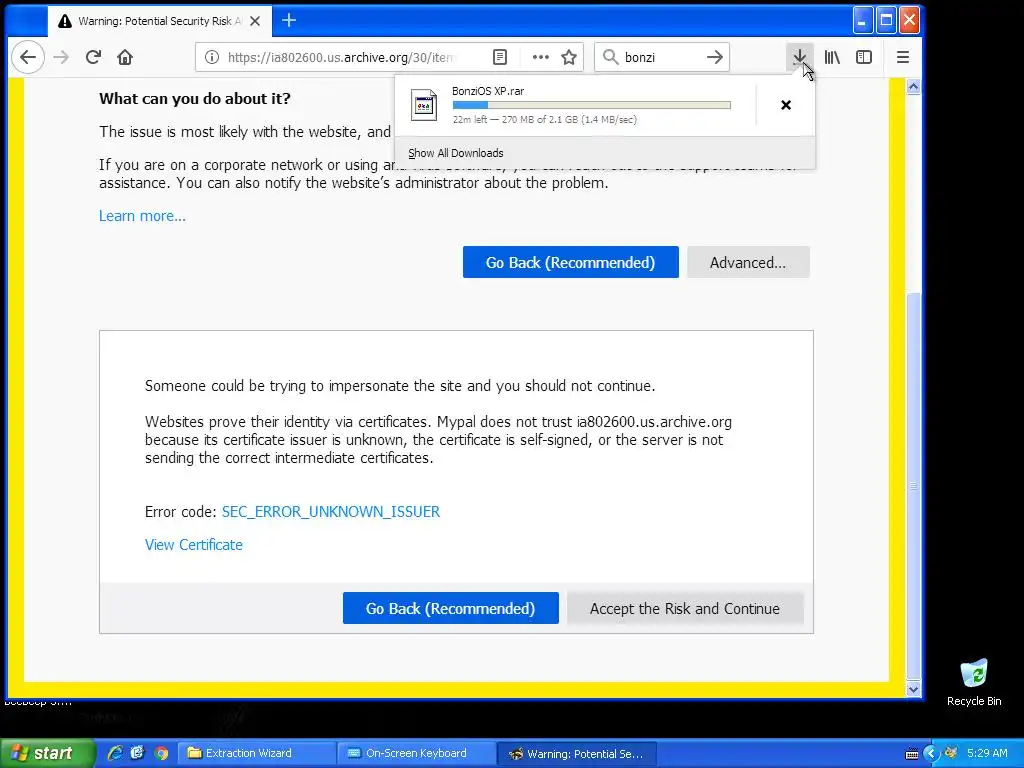The image size is (1024, 768).
Task: Toggle the downloads panel button
Action: [799, 57]
